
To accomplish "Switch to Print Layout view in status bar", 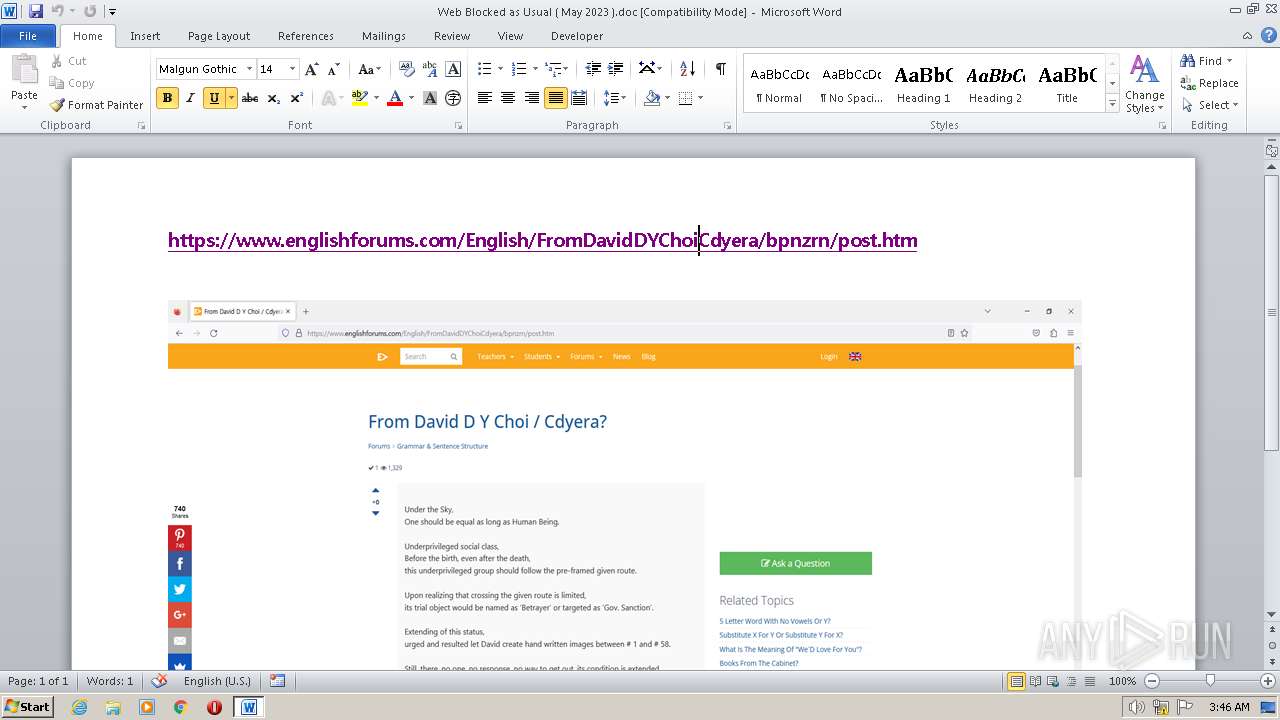I will (1016, 681).
